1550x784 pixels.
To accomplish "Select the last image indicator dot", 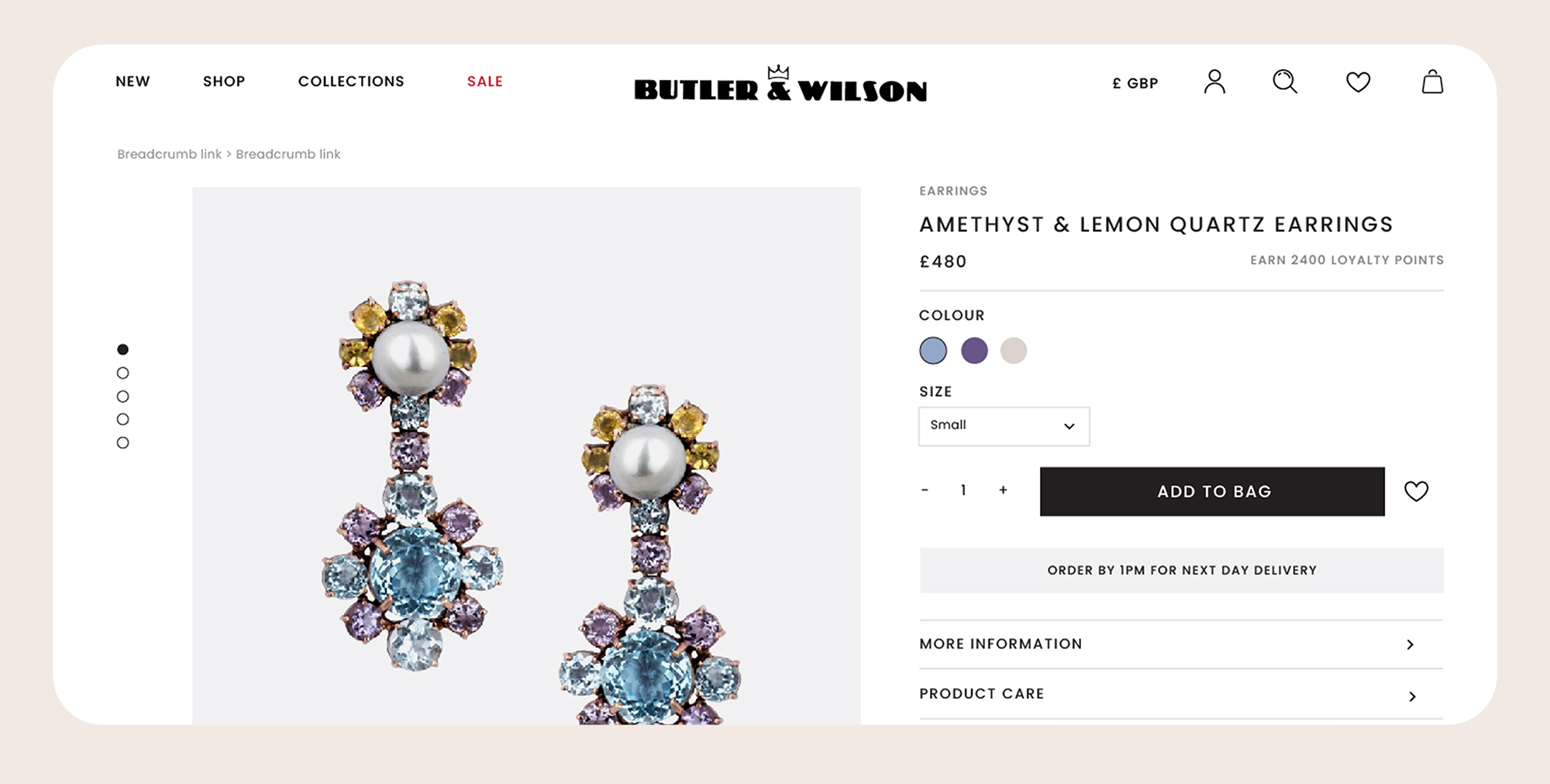I will [122, 442].
